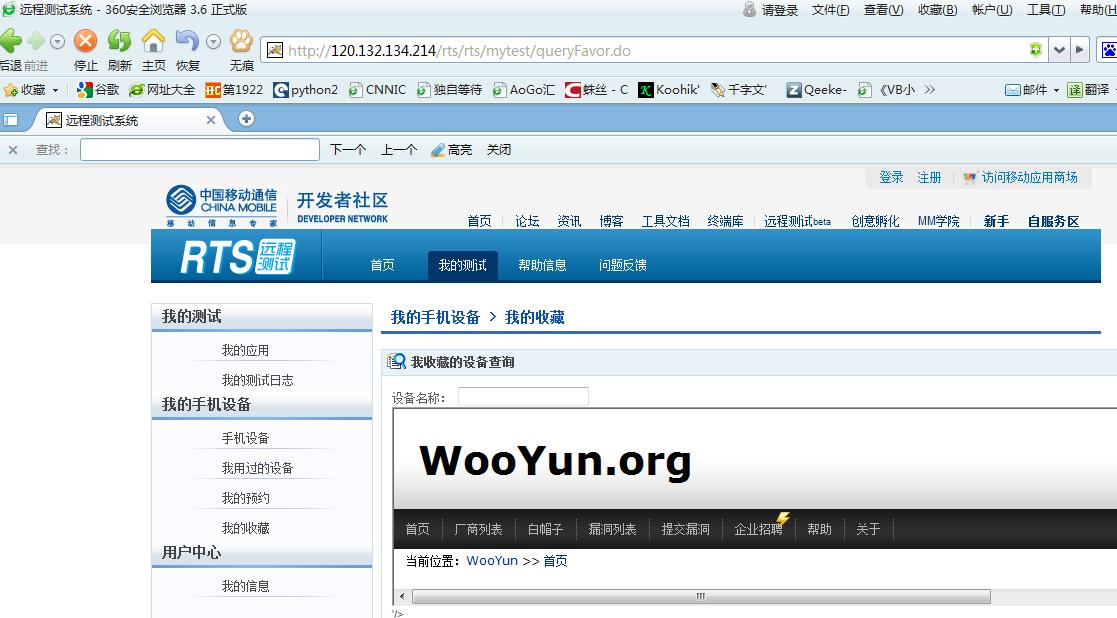Click the red Stop button

click(85, 41)
